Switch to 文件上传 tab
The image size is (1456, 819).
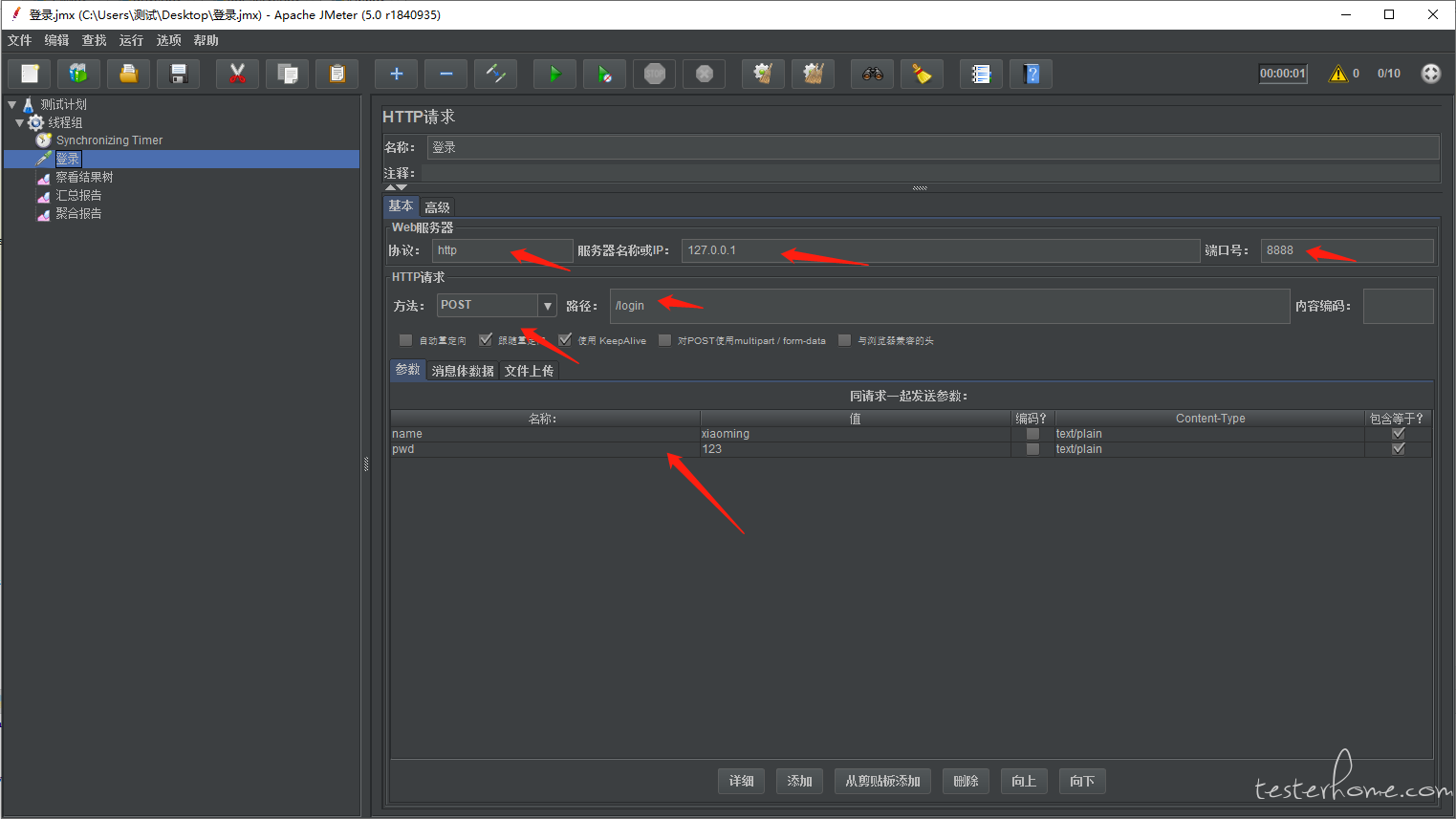tap(529, 371)
